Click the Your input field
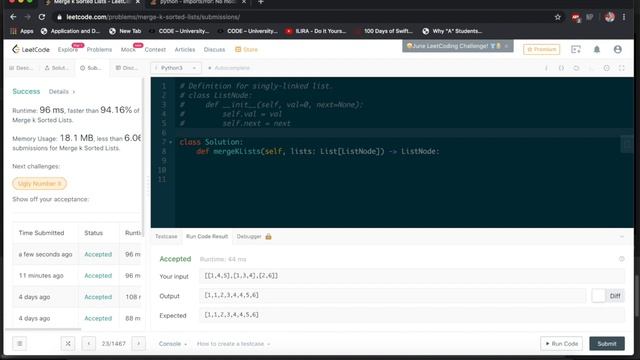 point(412,276)
